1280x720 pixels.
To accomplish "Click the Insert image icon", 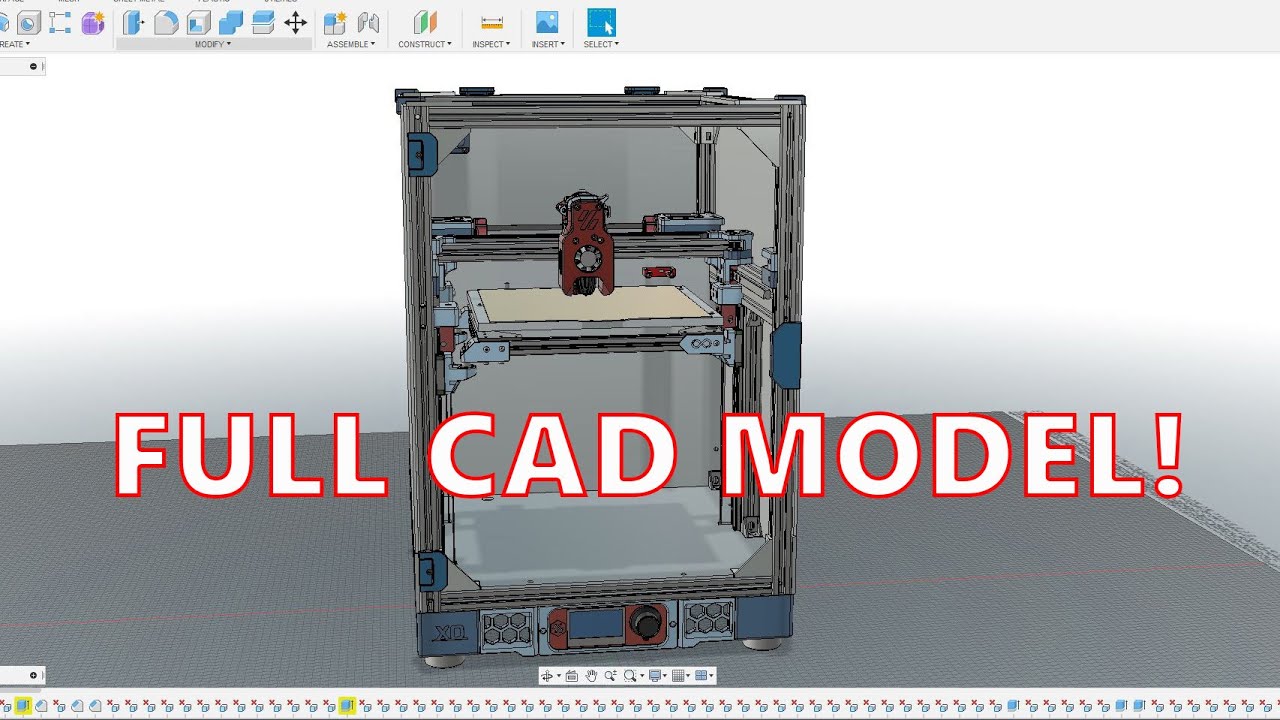I will coord(547,22).
